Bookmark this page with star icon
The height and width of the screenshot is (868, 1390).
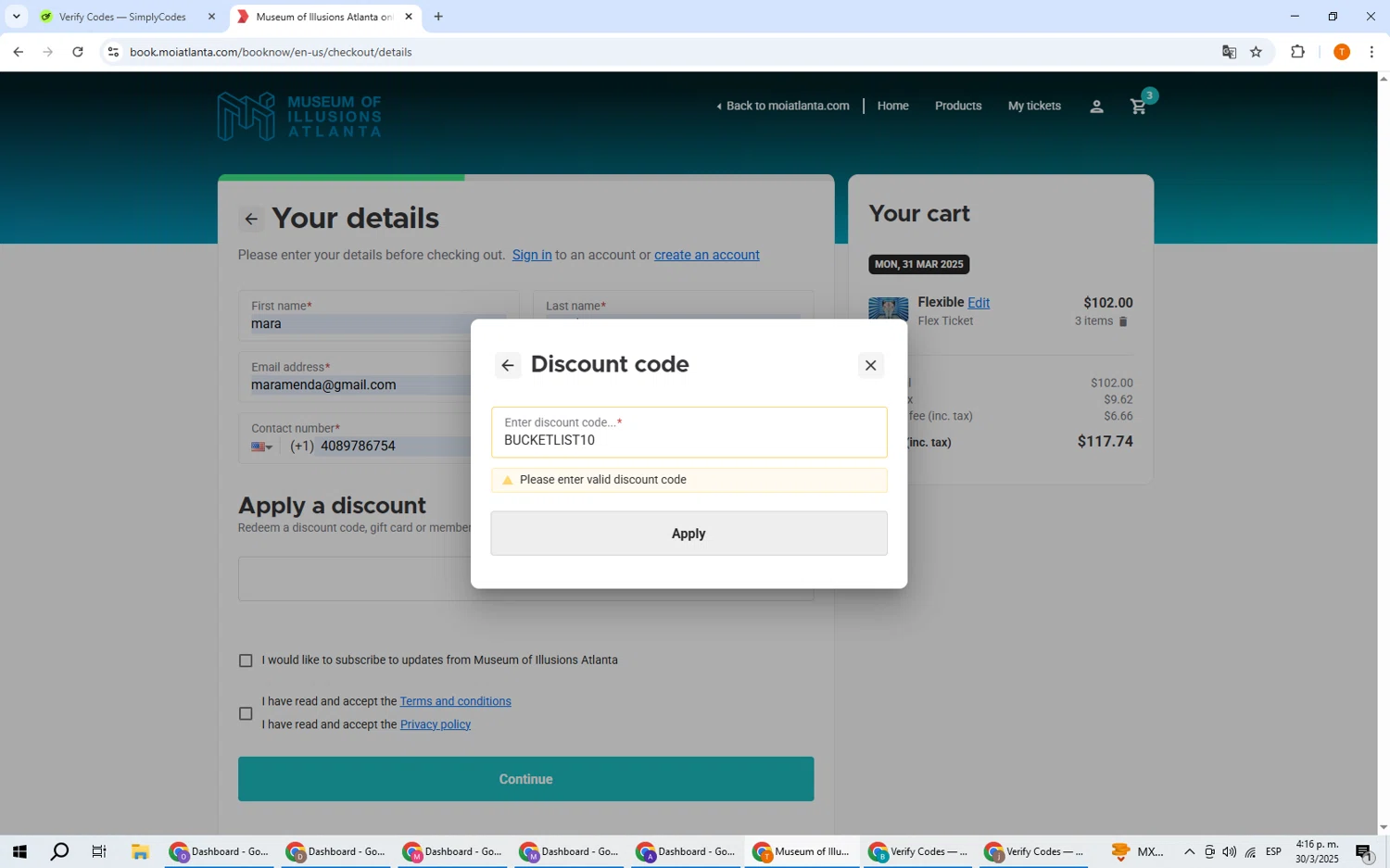coord(1256,52)
